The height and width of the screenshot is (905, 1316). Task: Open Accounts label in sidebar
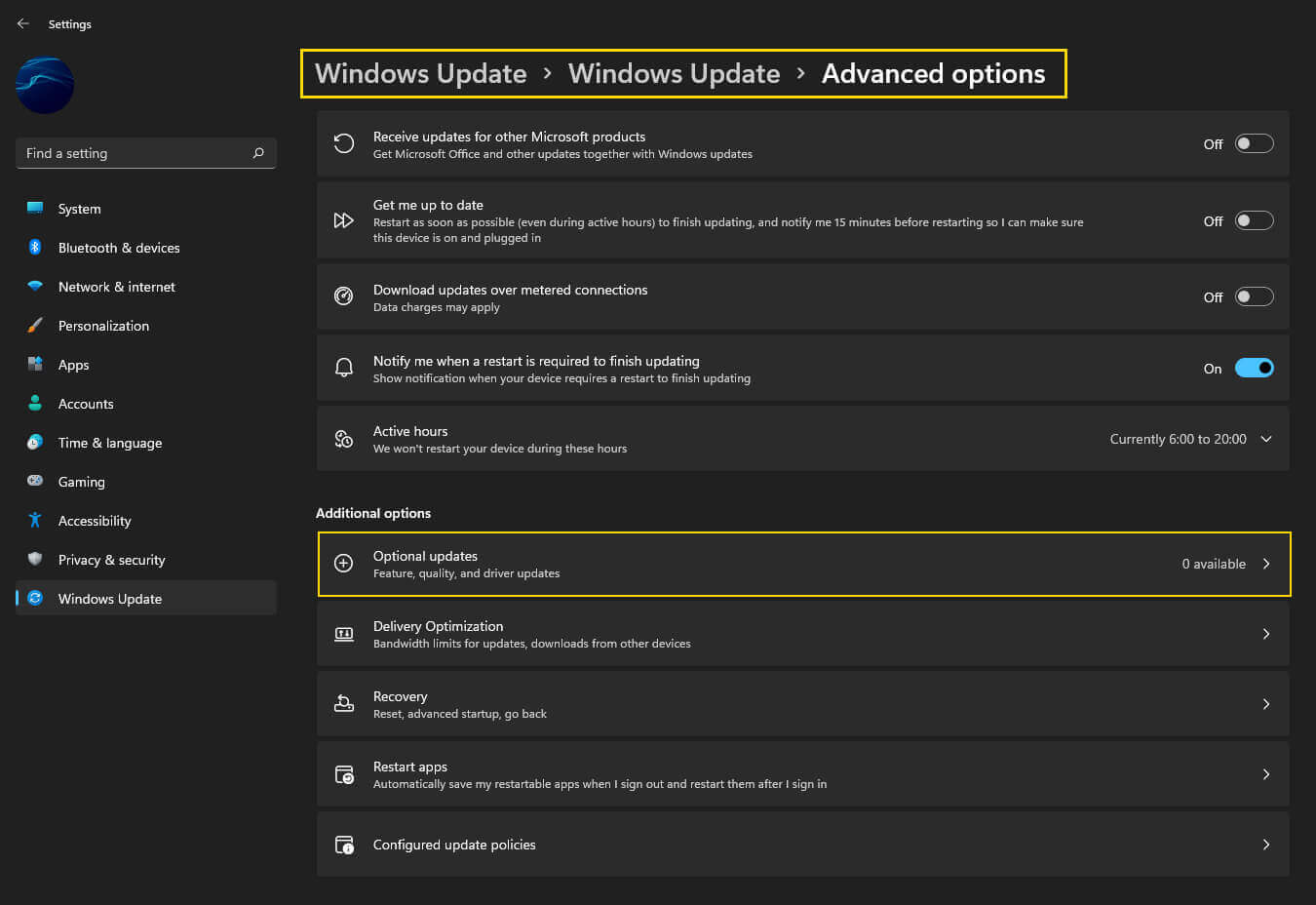[x=86, y=404]
